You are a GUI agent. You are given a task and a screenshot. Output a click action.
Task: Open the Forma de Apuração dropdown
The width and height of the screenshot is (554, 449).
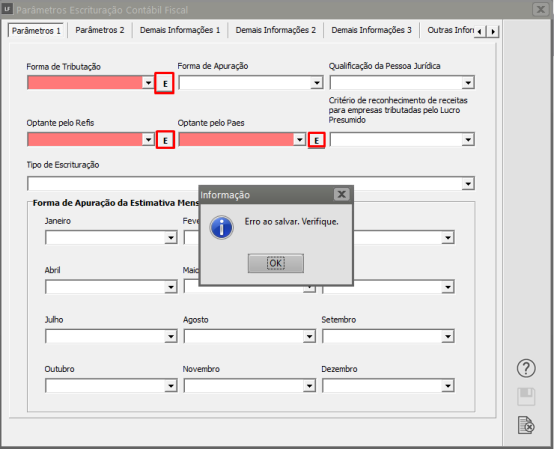(317, 83)
